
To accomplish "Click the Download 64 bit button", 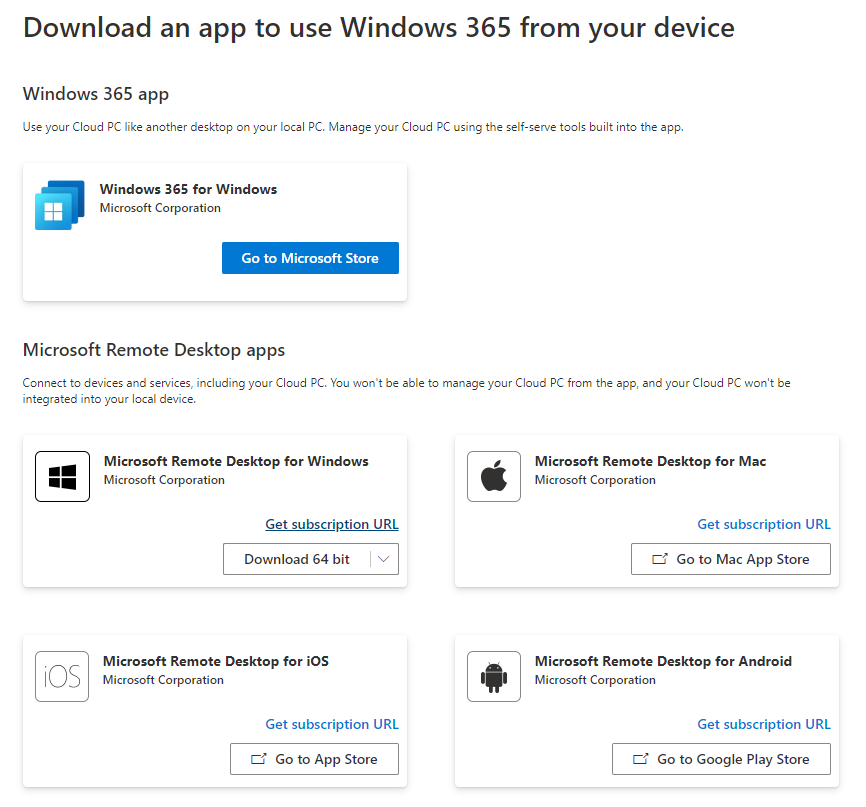I will tap(297, 559).
